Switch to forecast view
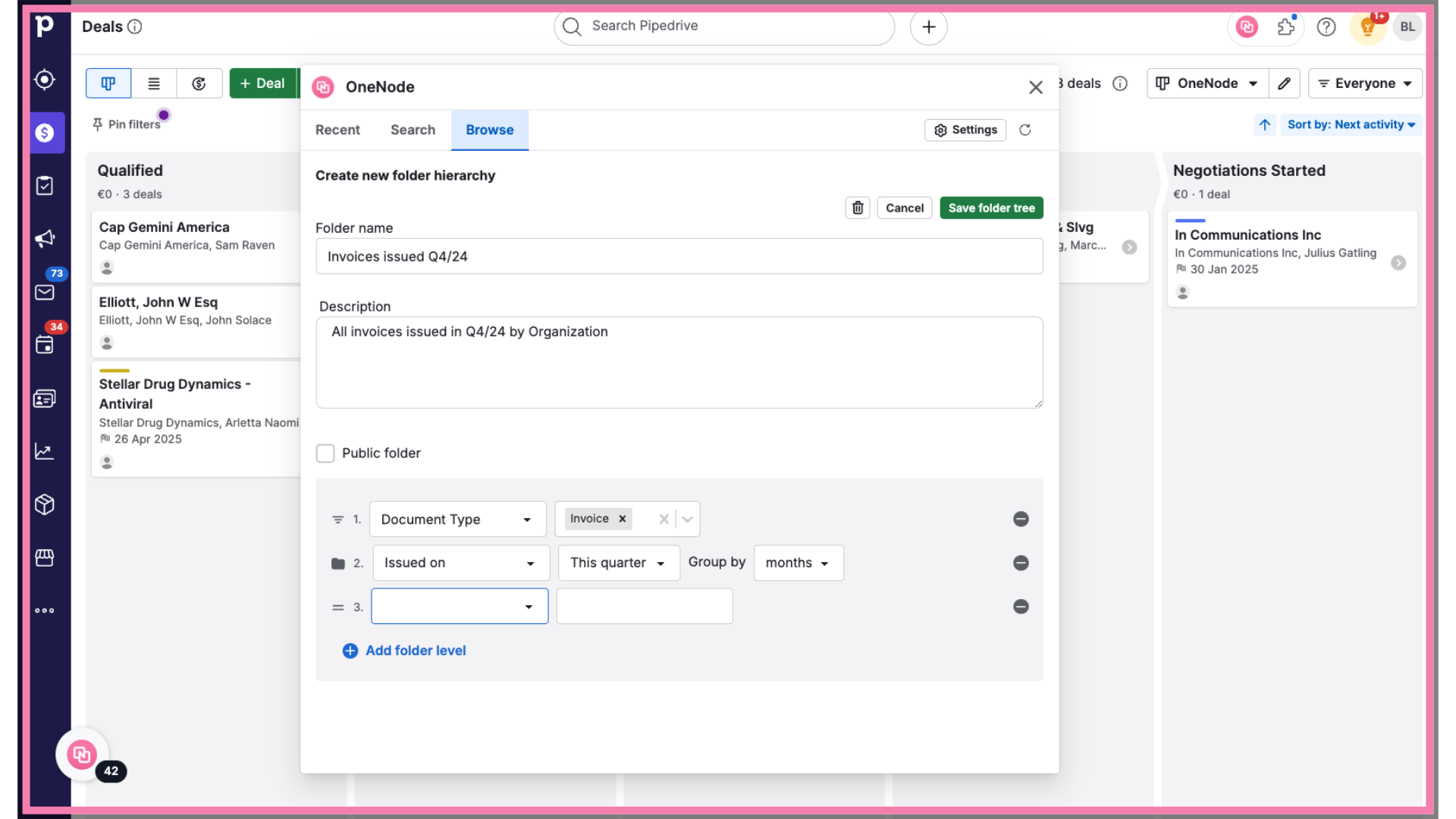Image resolution: width=1456 pixels, height=819 pixels. (x=199, y=83)
